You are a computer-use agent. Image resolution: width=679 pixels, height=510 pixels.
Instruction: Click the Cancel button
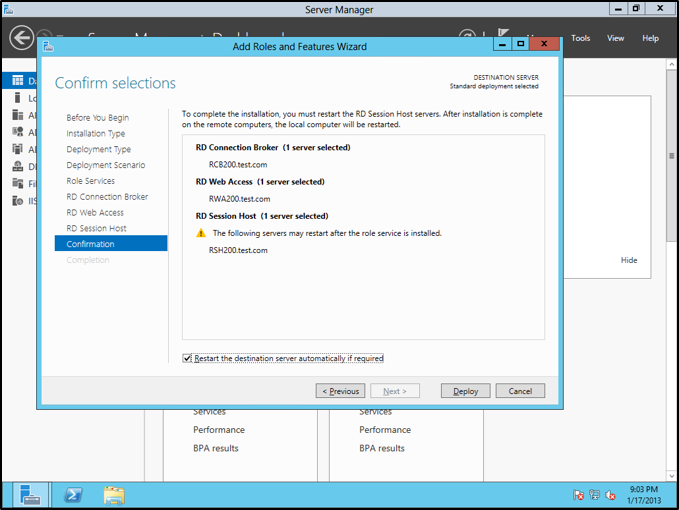pos(520,391)
